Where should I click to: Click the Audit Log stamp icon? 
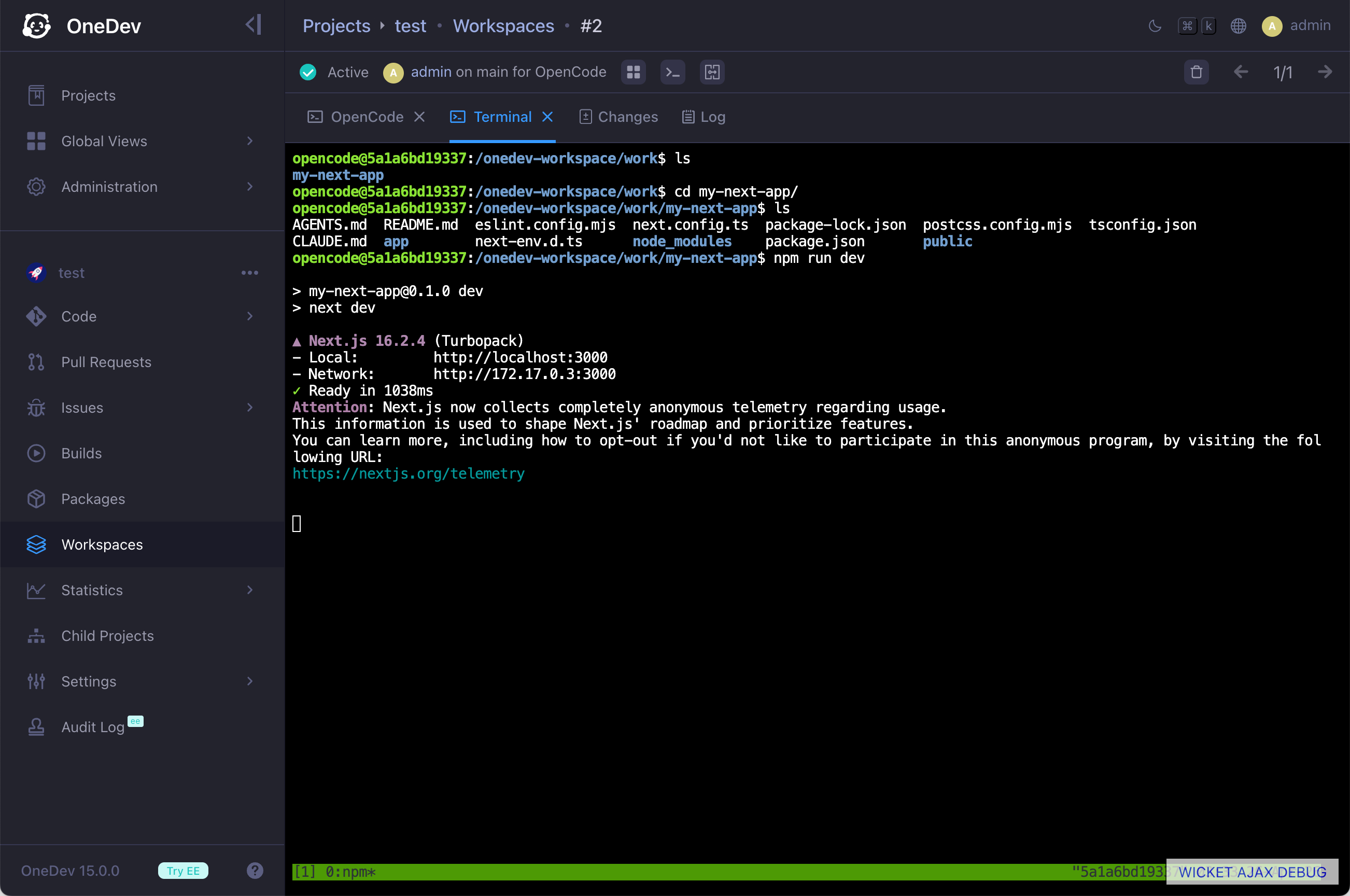click(36, 727)
